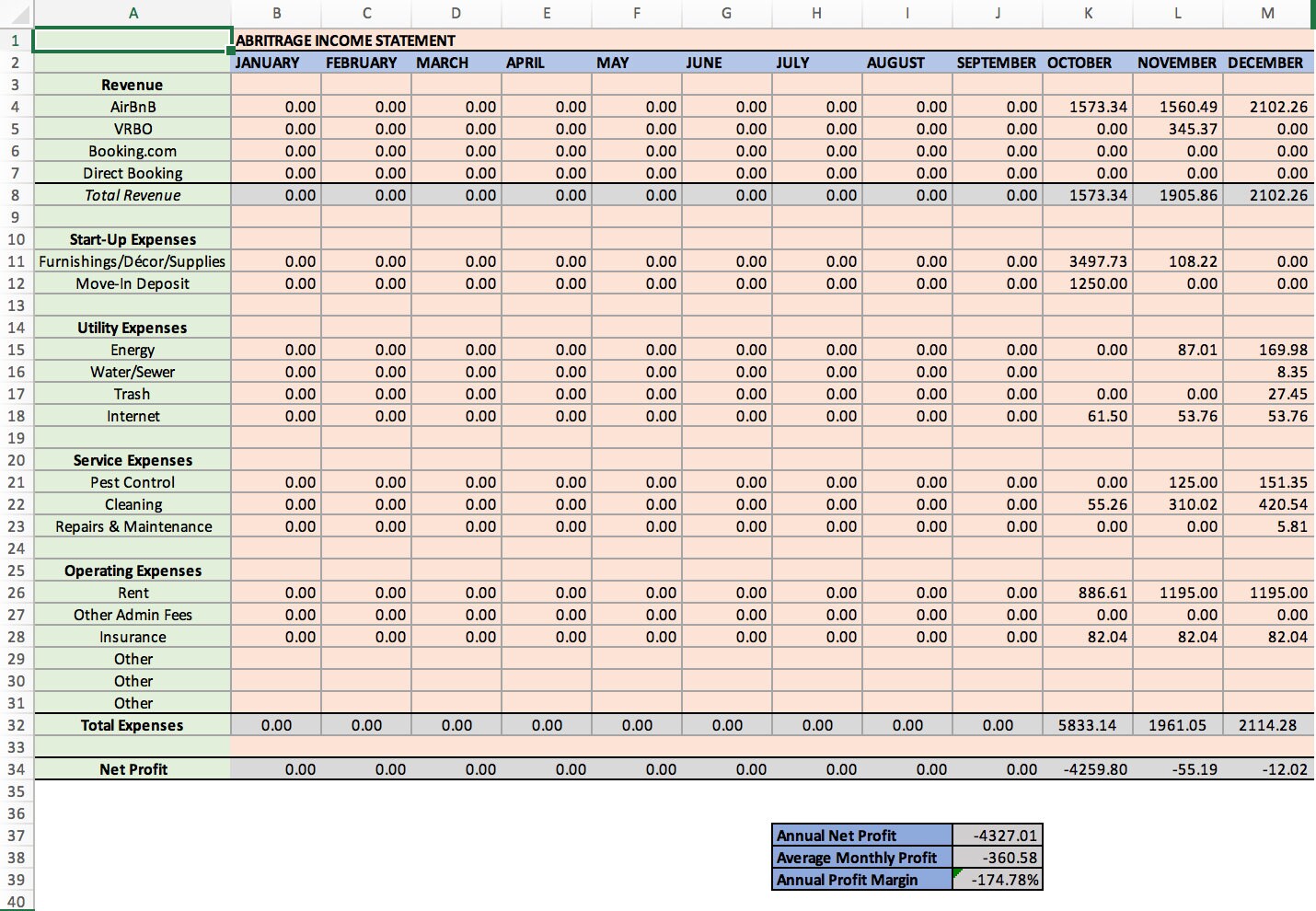Click the Pest Control label cell

133,481
